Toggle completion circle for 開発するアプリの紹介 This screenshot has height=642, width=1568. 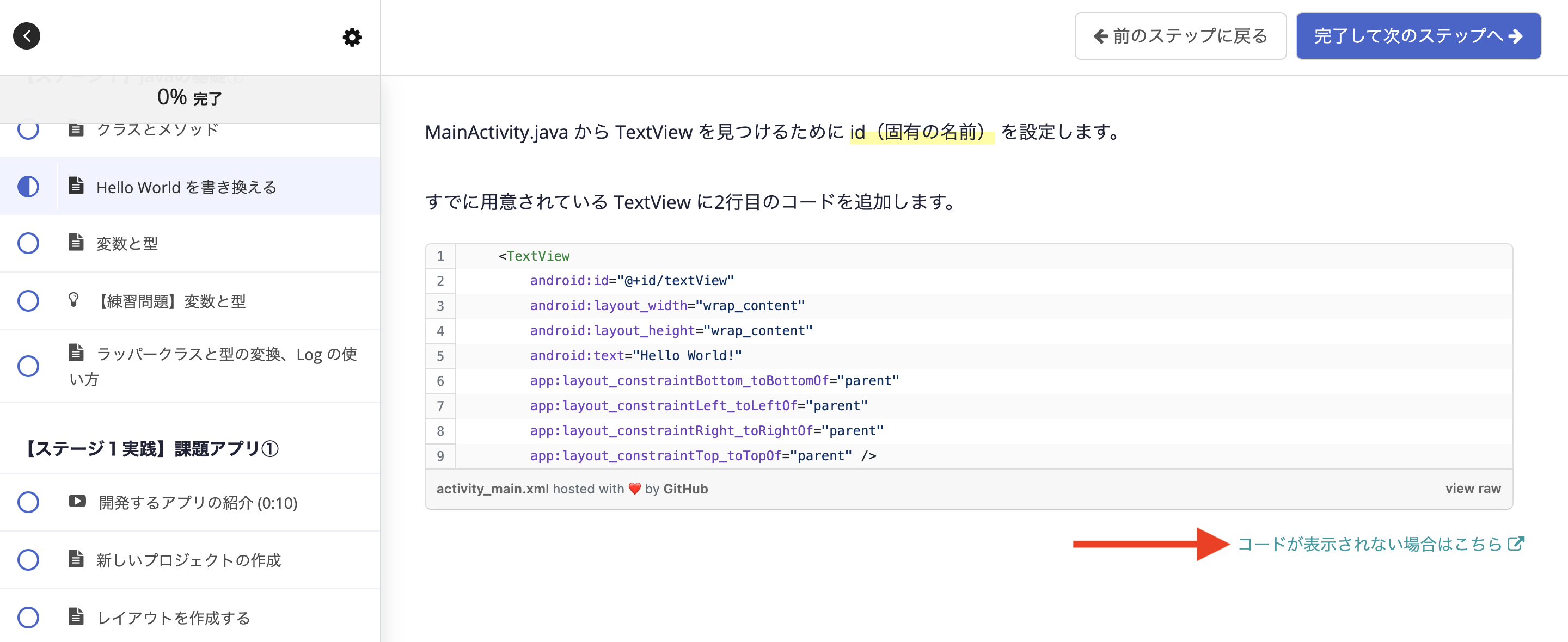28,503
